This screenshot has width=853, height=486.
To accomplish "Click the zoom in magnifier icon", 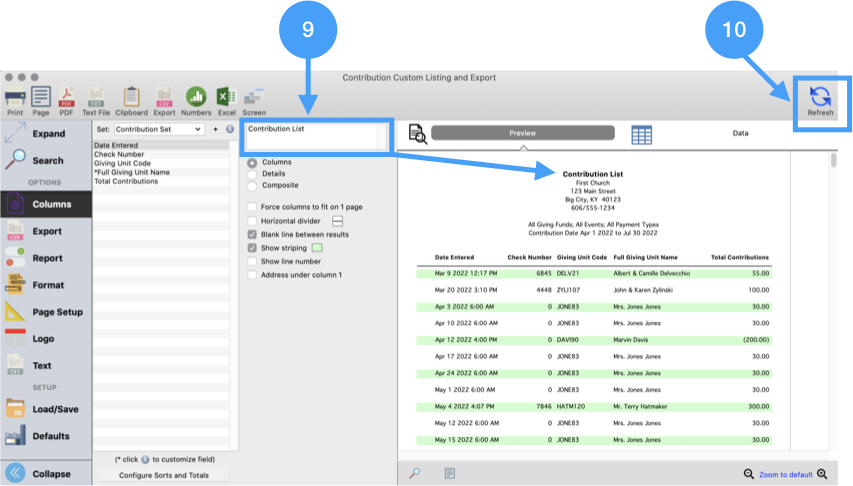I will click(823, 474).
